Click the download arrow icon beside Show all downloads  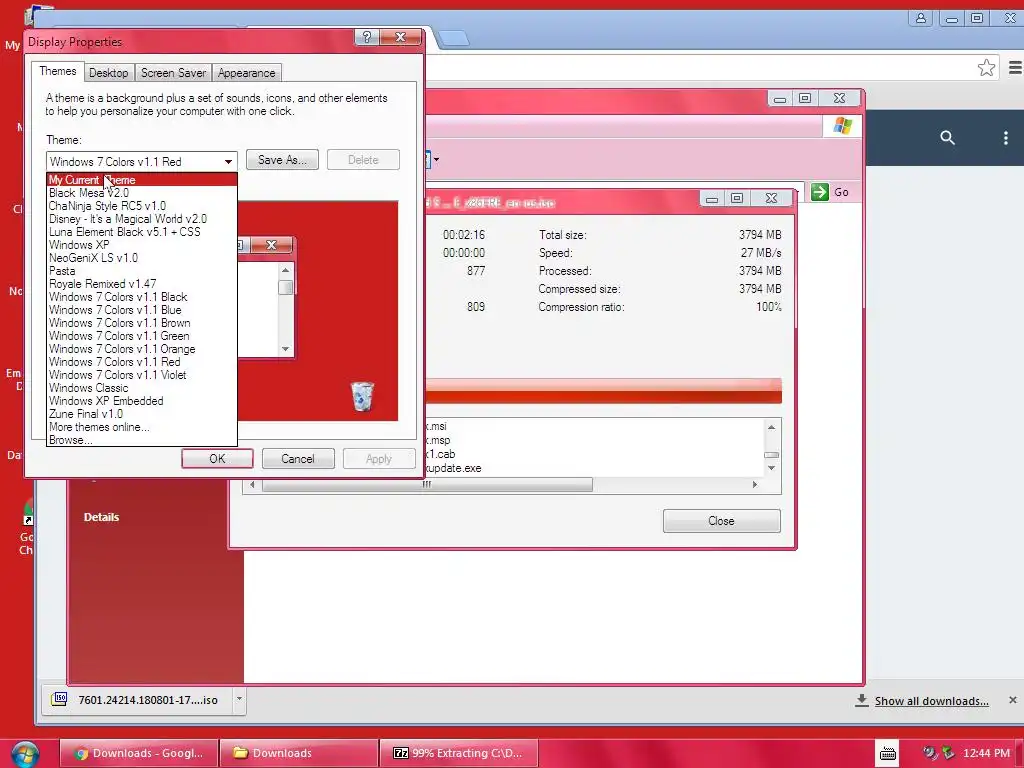[x=861, y=700]
